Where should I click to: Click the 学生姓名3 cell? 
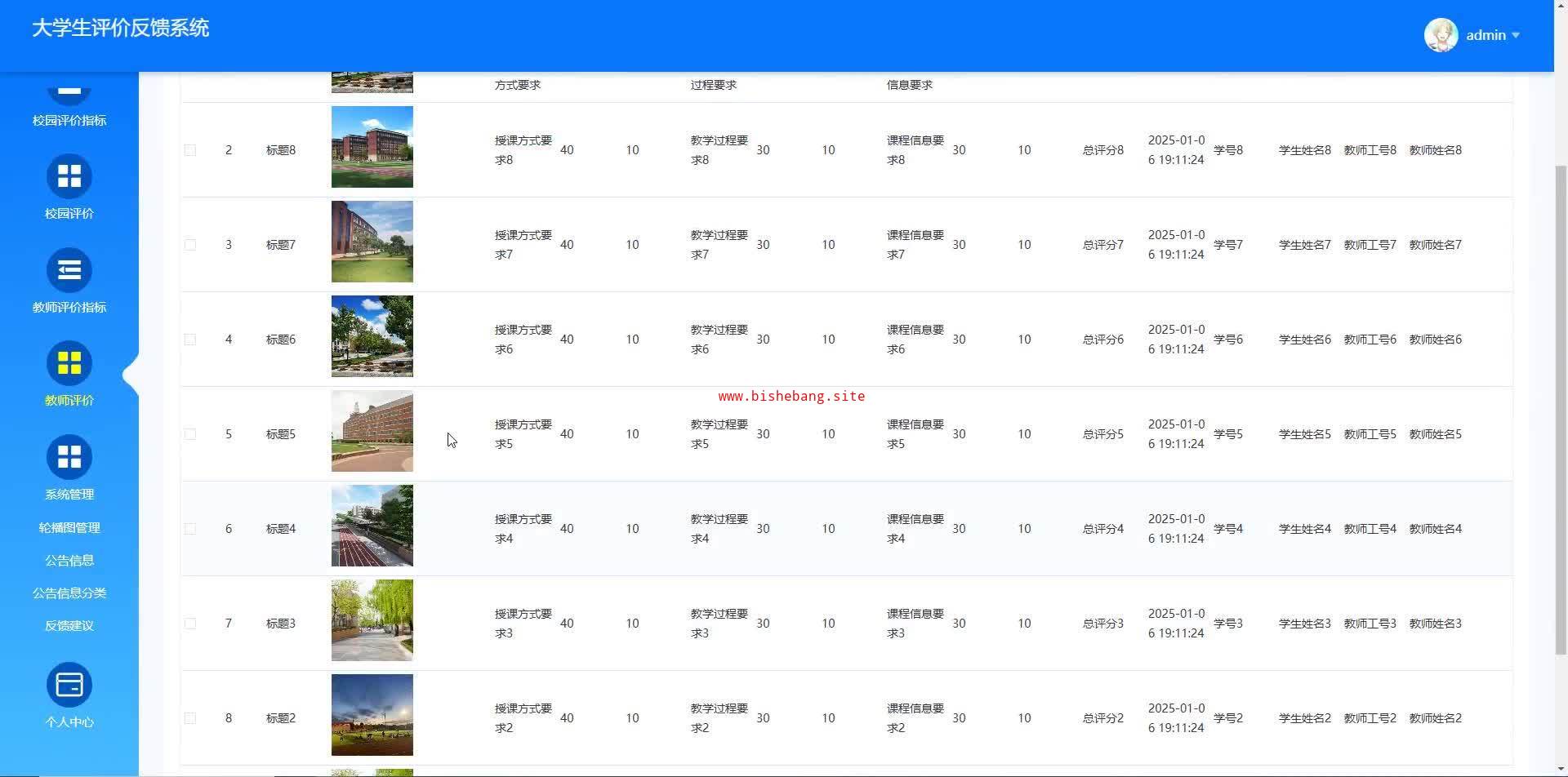pyautogui.click(x=1305, y=624)
